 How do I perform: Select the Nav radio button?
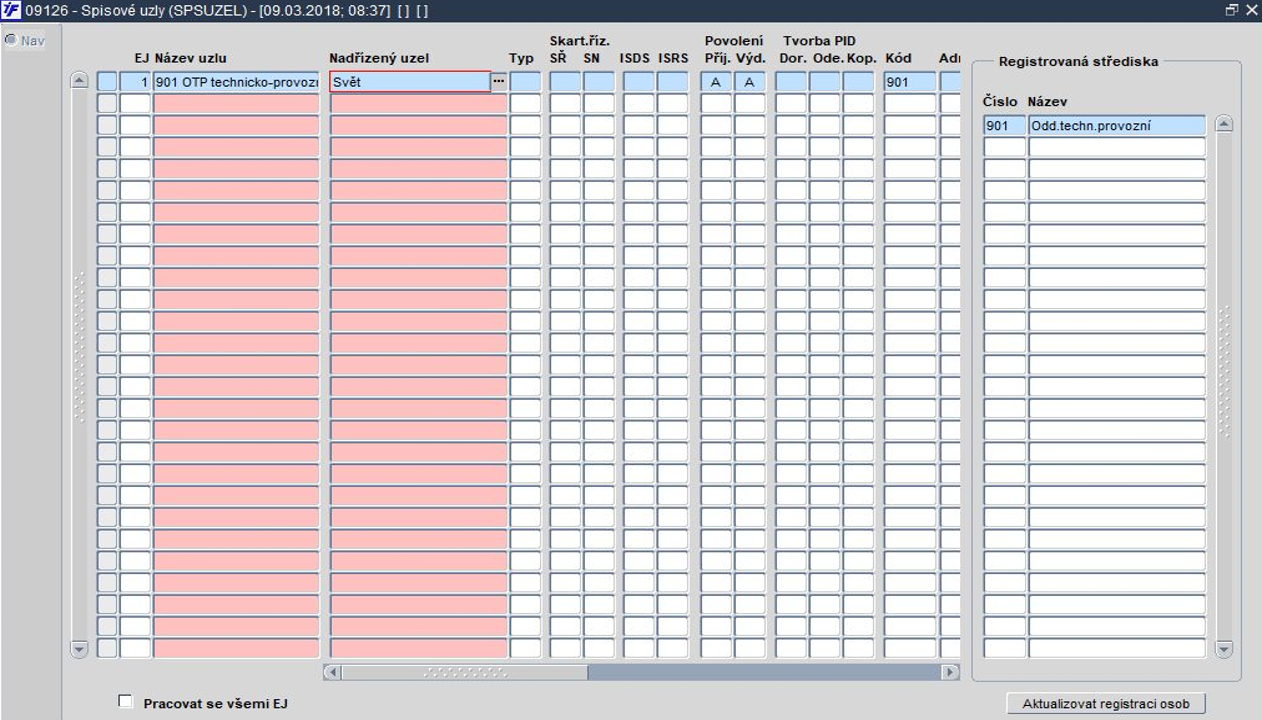click(10, 41)
